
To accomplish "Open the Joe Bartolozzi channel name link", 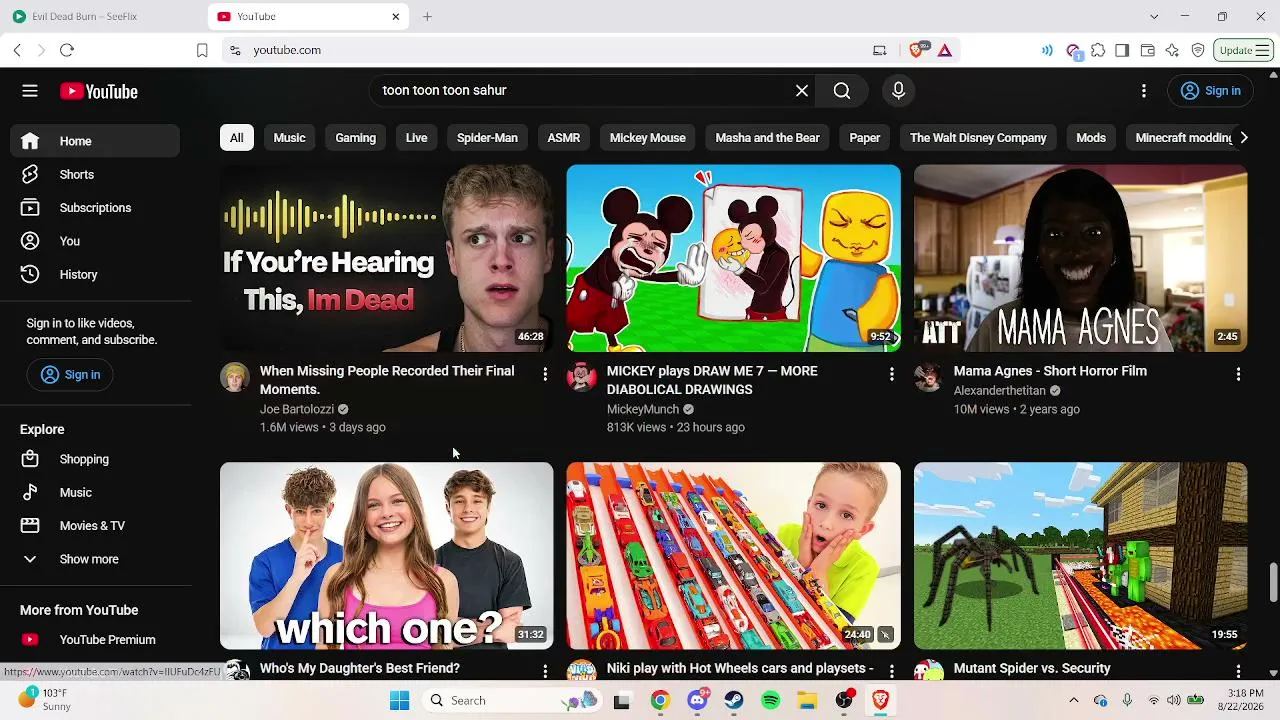I will pyautogui.click(x=297, y=409).
